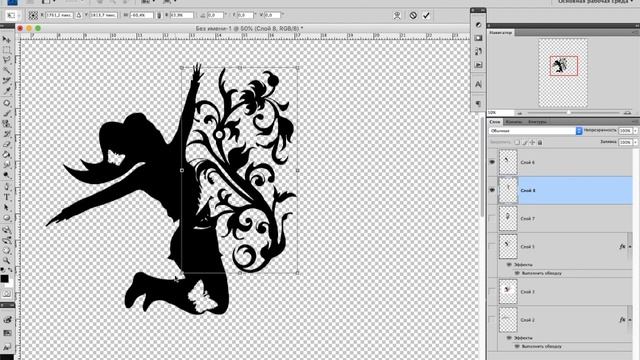Click the reference point locator grid
This screenshot has width=640, height=360.
[x=33, y=16]
